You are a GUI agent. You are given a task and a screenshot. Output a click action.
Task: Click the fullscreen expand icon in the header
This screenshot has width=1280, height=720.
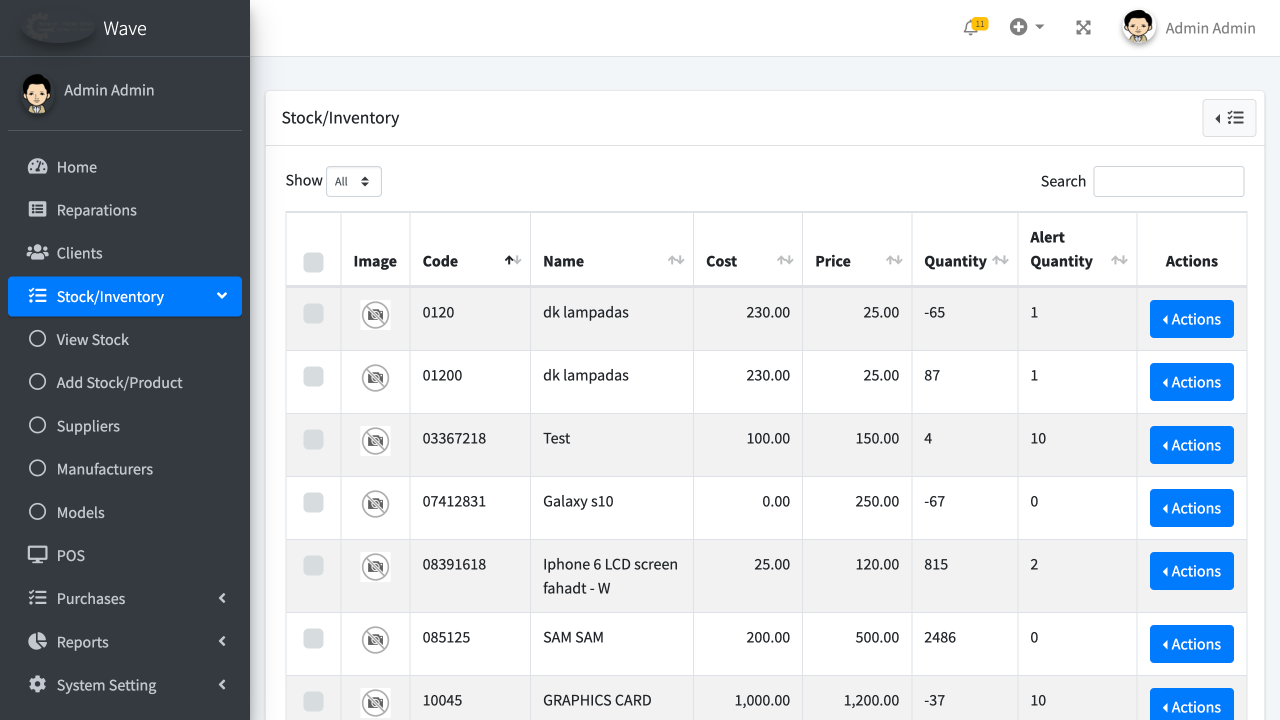[1083, 27]
